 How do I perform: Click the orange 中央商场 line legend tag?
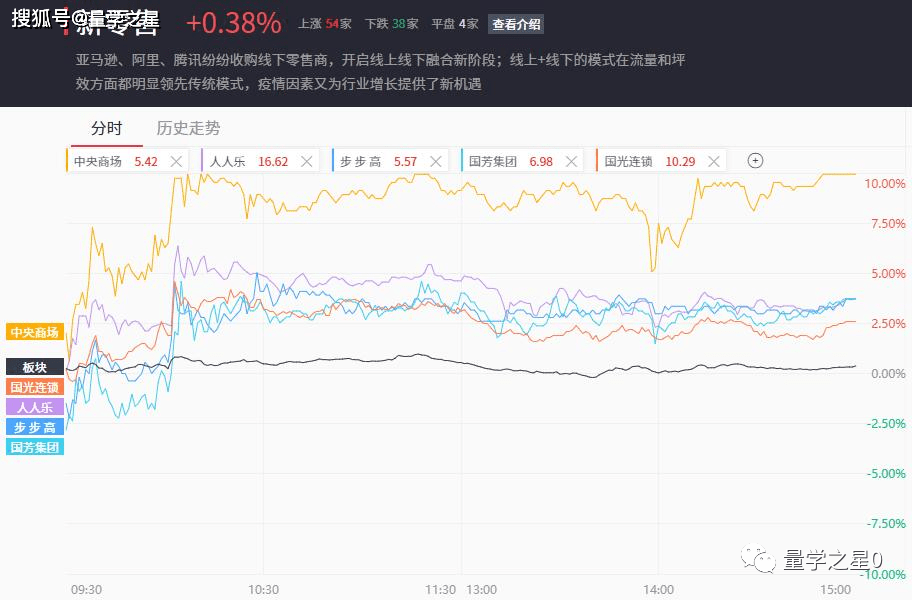(35, 332)
